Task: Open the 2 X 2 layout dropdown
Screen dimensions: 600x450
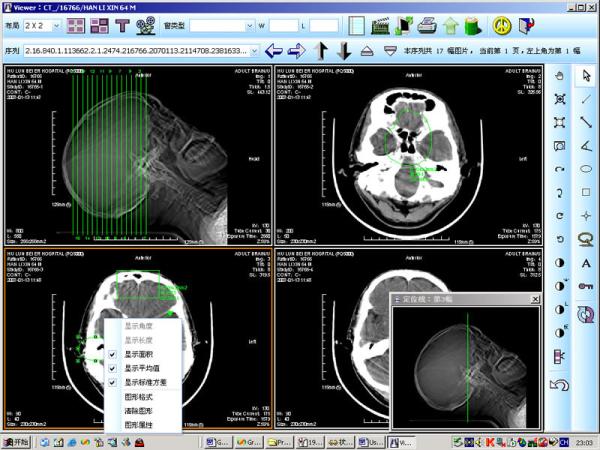Action: click(57, 26)
